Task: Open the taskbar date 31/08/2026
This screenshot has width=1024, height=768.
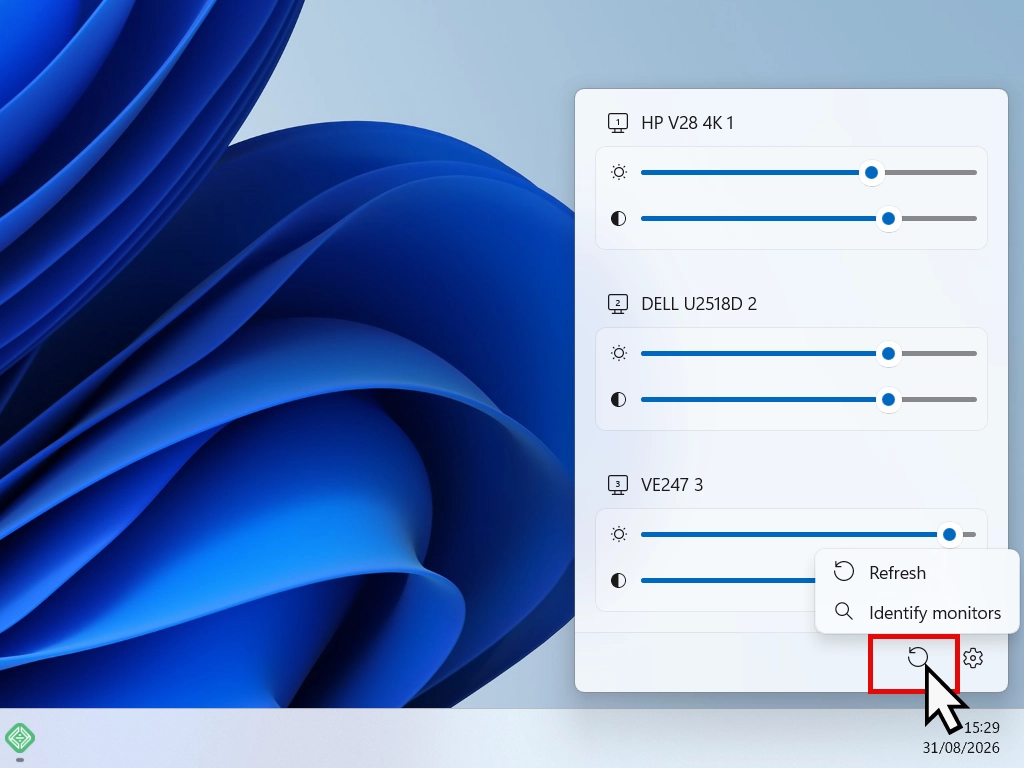Action: [x=961, y=747]
